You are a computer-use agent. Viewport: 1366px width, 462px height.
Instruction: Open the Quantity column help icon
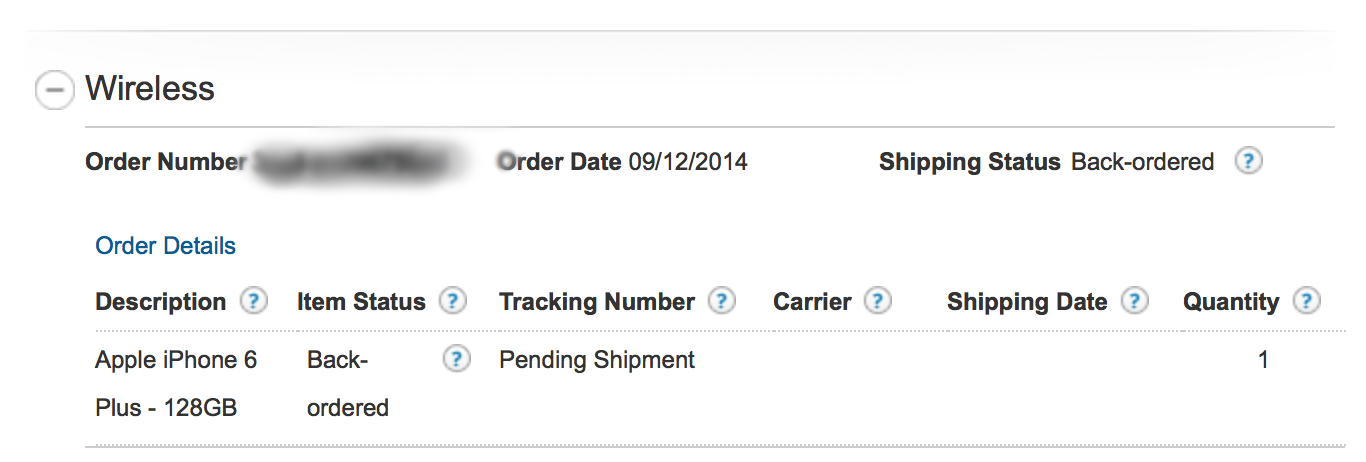[1306, 301]
